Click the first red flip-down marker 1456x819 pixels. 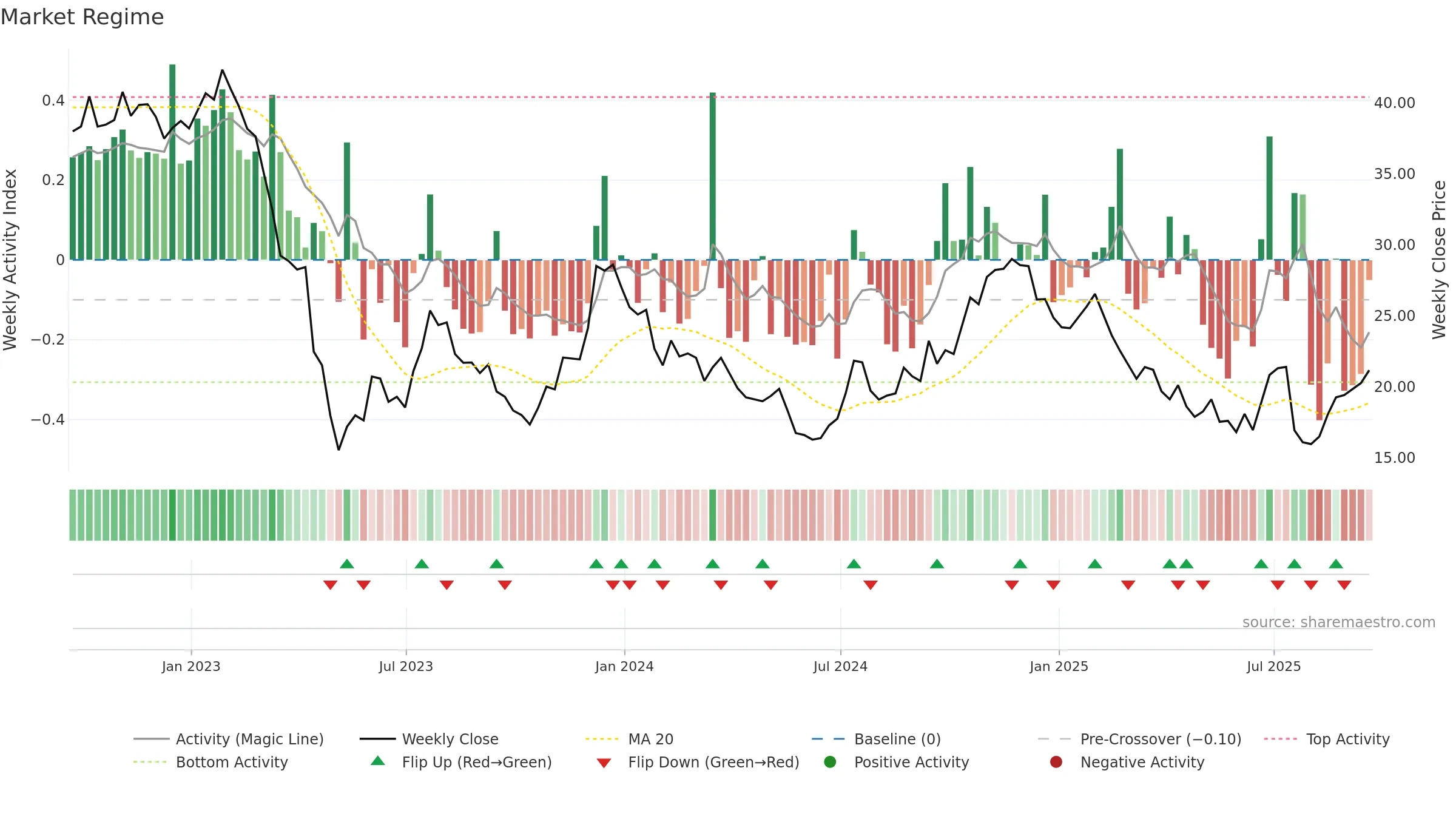[330, 585]
